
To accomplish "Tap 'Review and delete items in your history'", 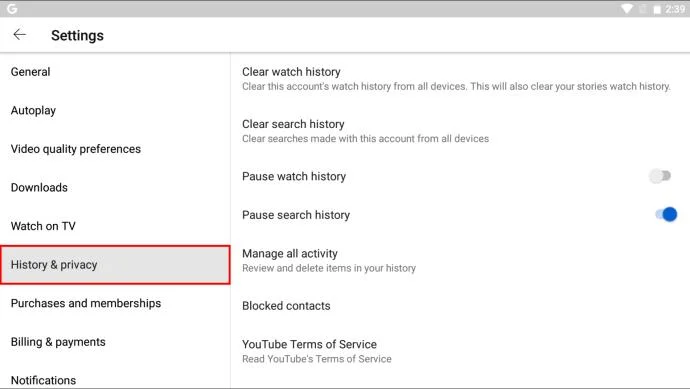I will tap(329, 268).
